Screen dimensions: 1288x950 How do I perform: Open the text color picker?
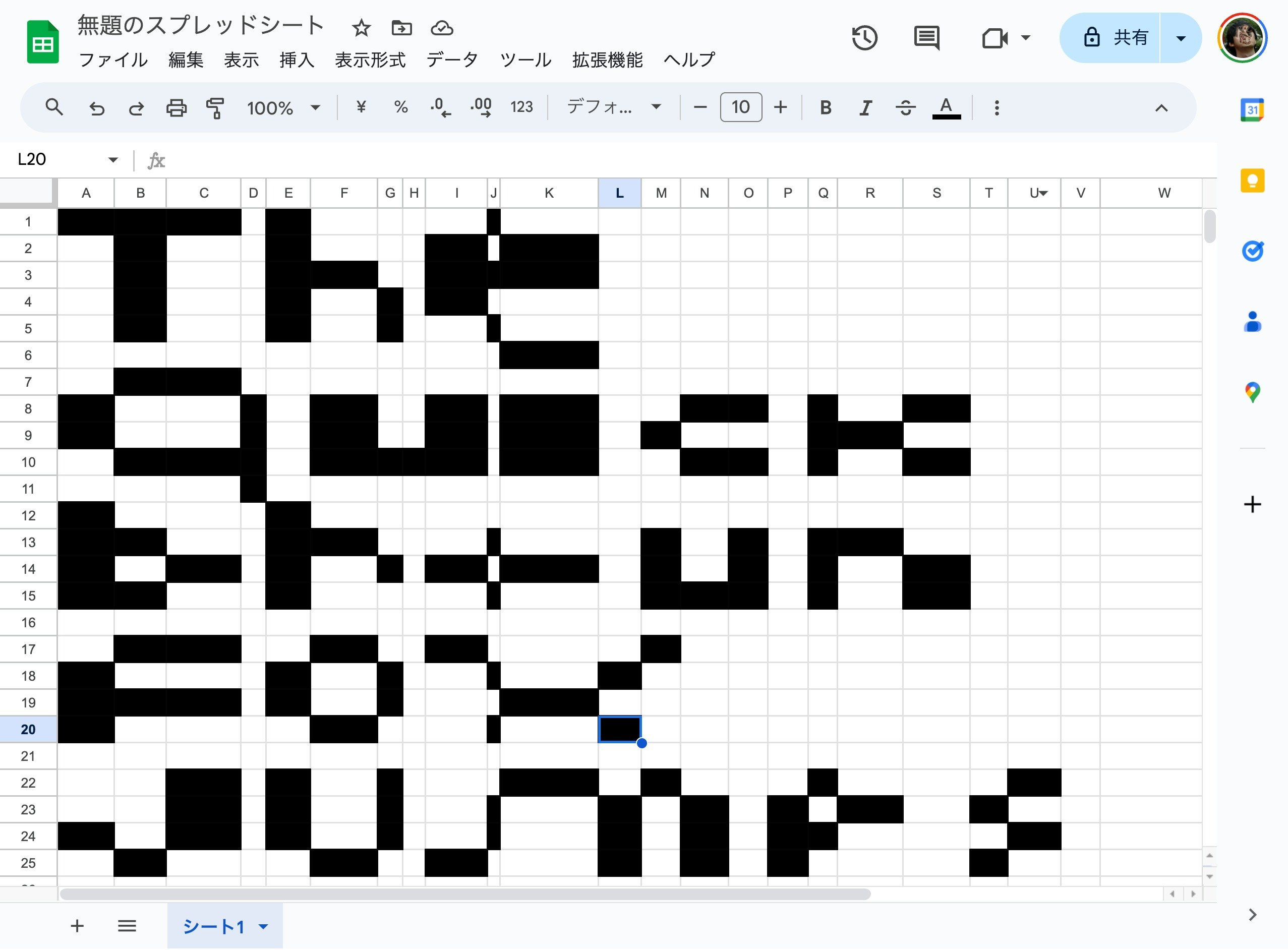tap(946, 107)
